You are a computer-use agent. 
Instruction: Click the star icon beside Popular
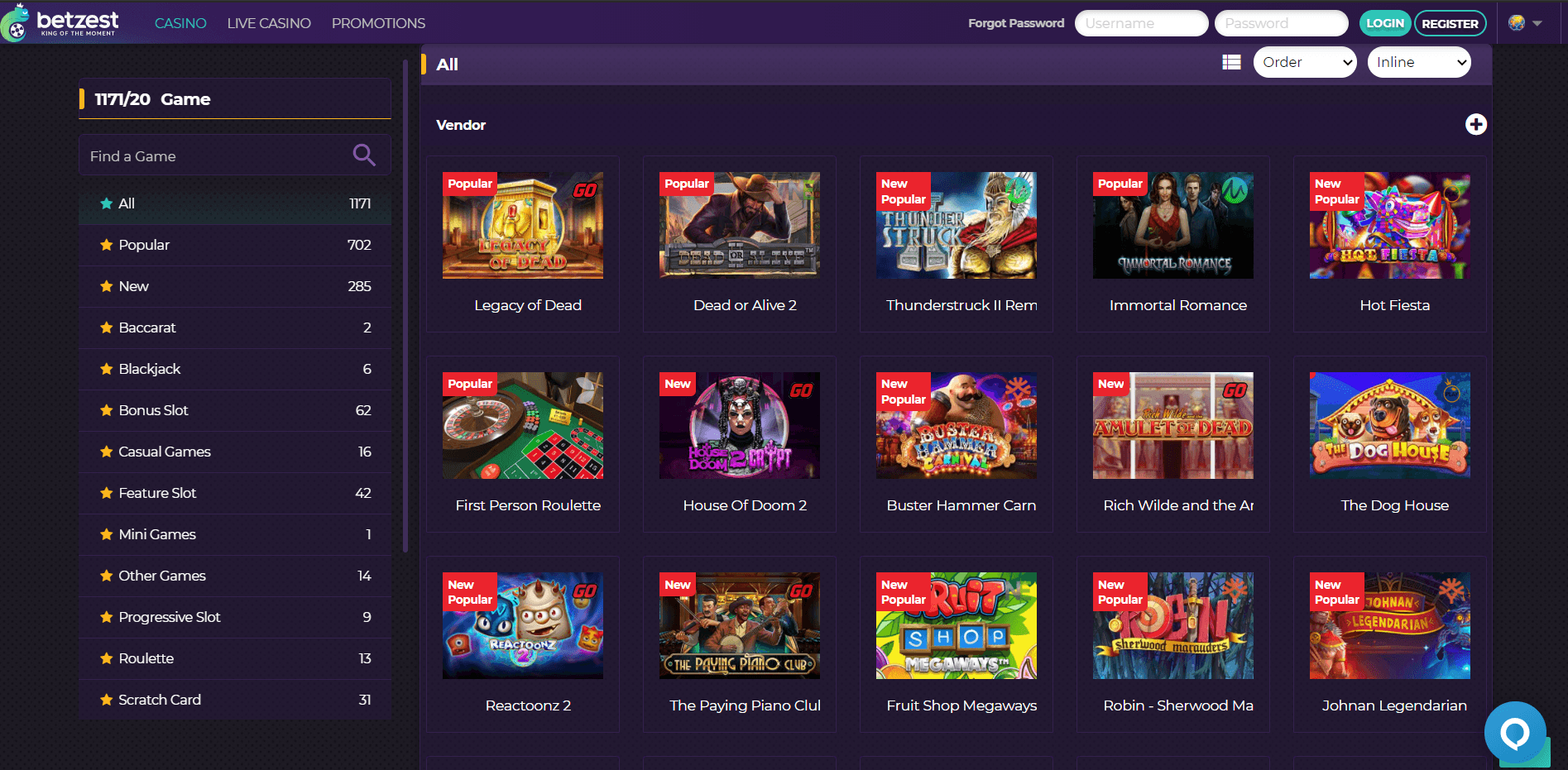[x=106, y=245]
